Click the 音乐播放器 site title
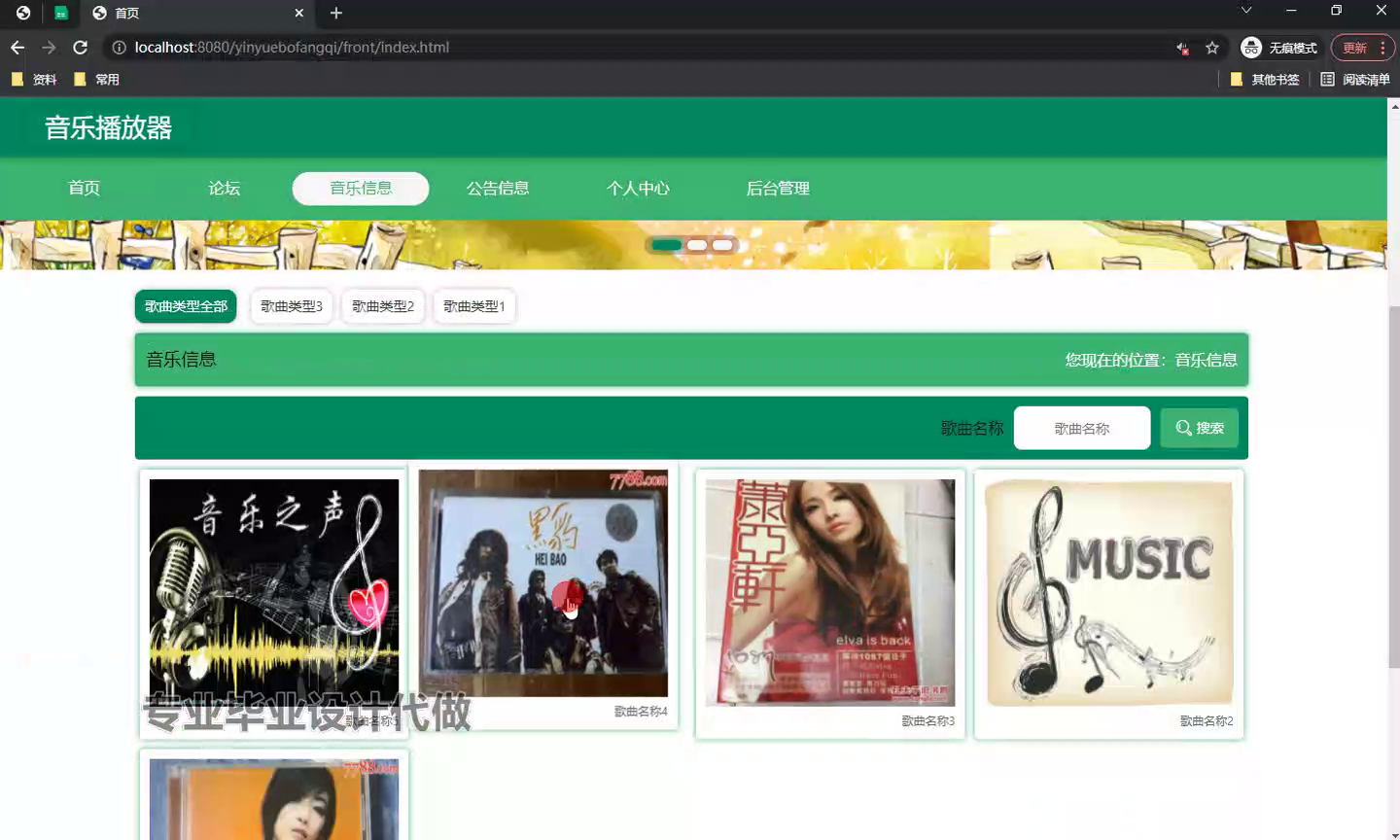This screenshot has width=1400, height=840. [108, 128]
